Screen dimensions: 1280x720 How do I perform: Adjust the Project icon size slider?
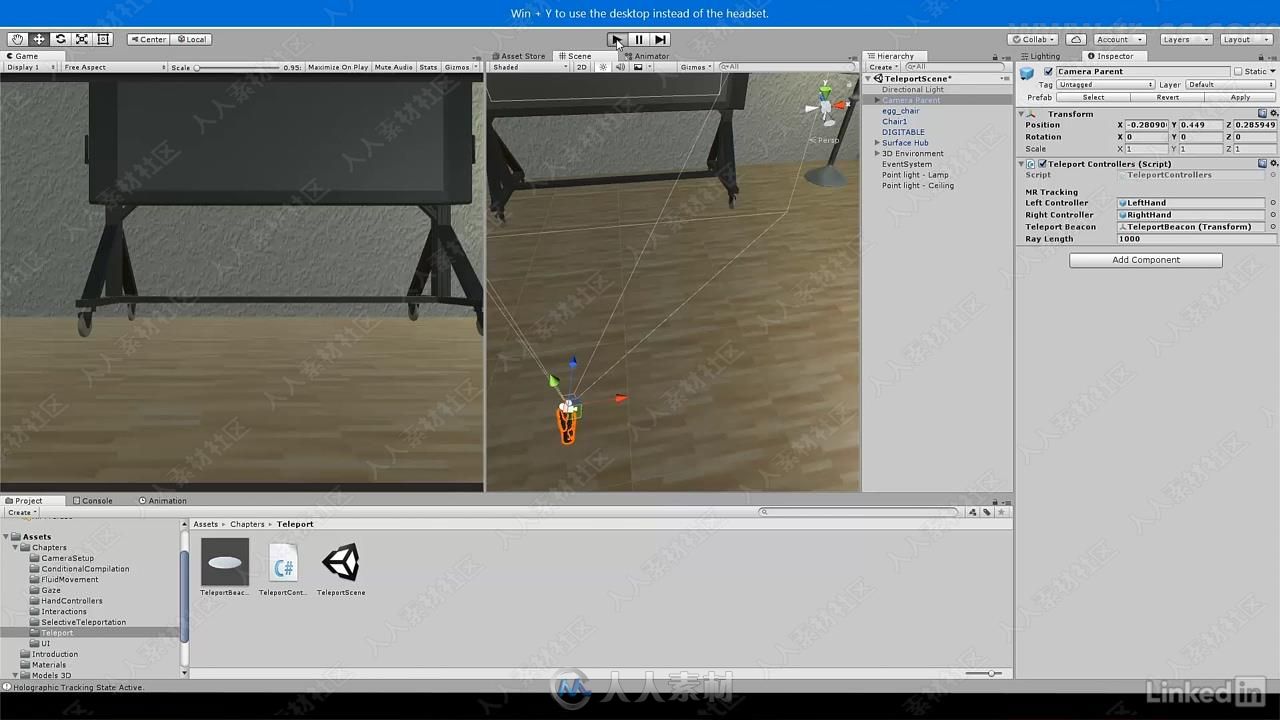983,673
